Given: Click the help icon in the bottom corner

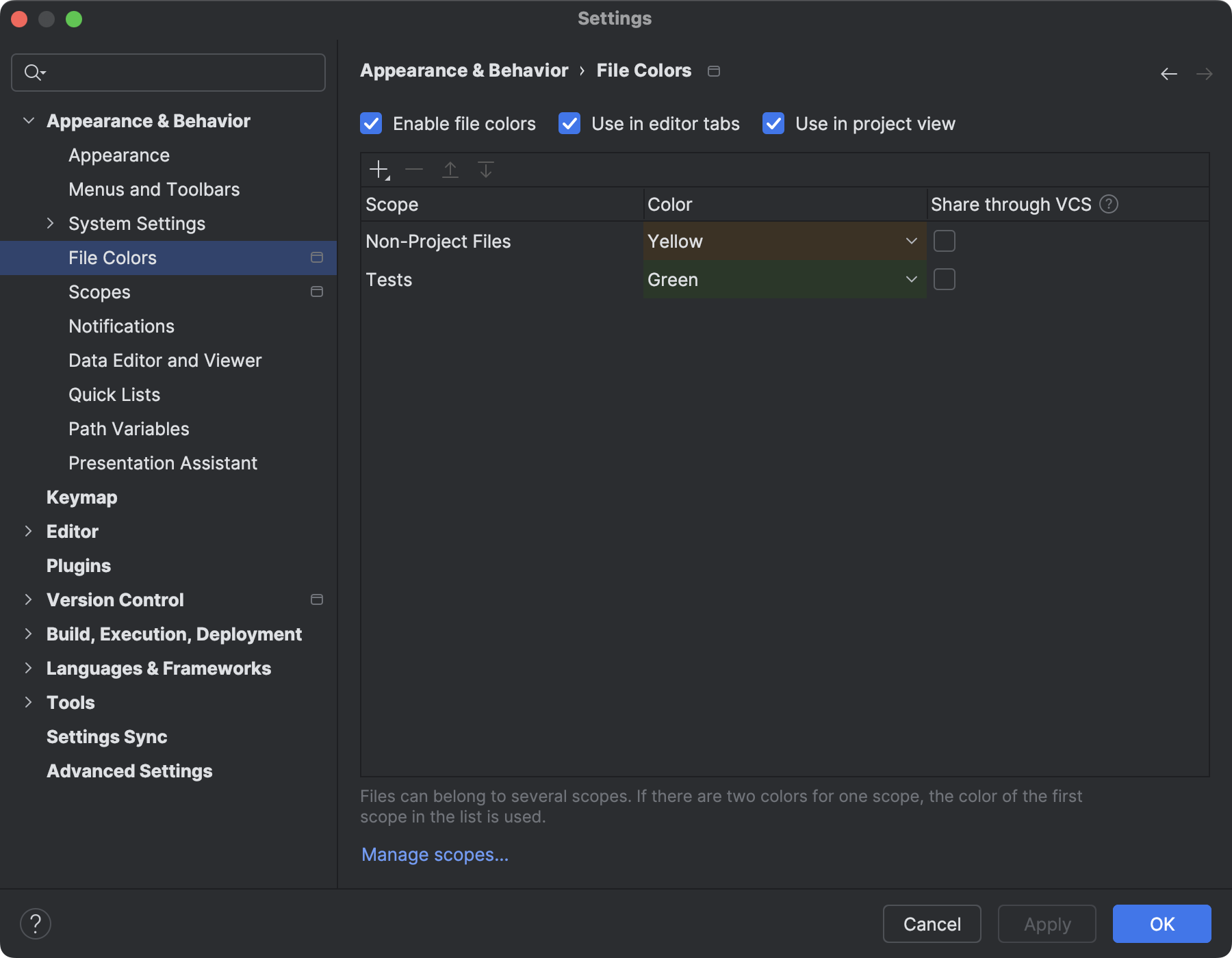Looking at the screenshot, I should (36, 923).
